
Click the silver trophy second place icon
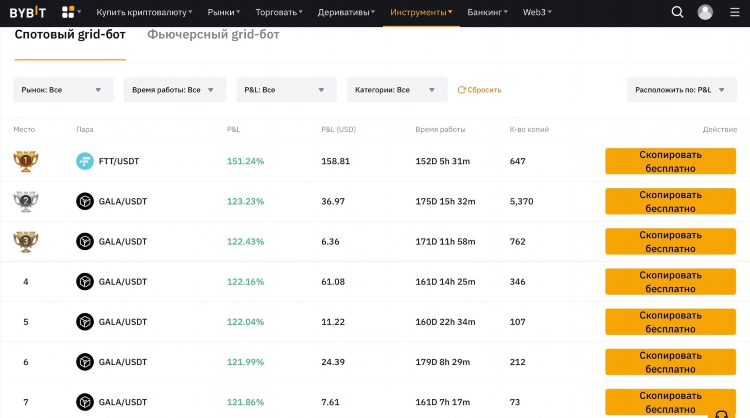pyautogui.click(x=26, y=201)
